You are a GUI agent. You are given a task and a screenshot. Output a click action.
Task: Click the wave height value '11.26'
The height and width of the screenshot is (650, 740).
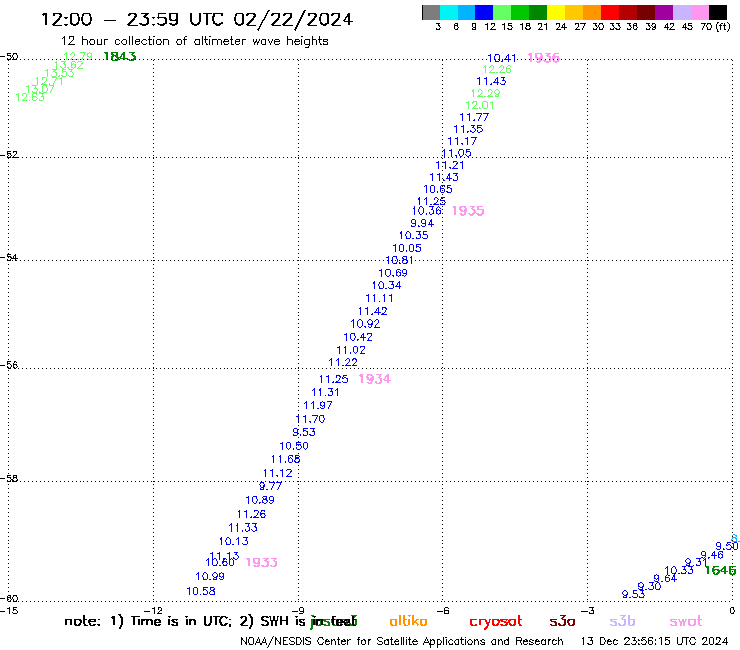(251, 515)
